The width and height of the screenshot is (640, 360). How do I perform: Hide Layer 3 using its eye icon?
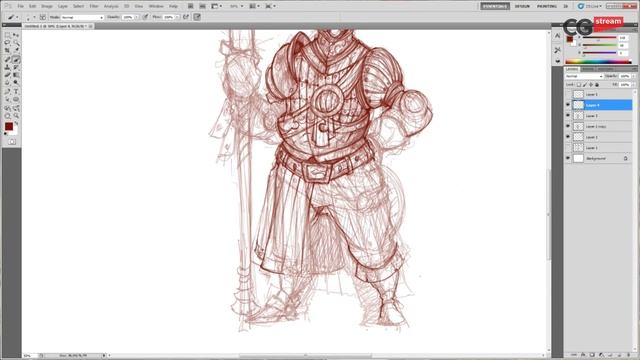tap(568, 116)
